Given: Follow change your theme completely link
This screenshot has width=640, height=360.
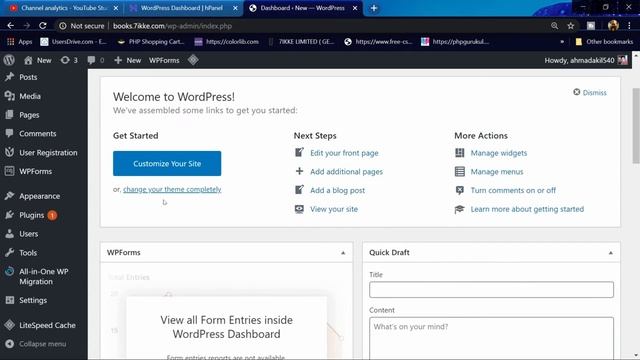Looking at the screenshot, I should tap(172, 189).
